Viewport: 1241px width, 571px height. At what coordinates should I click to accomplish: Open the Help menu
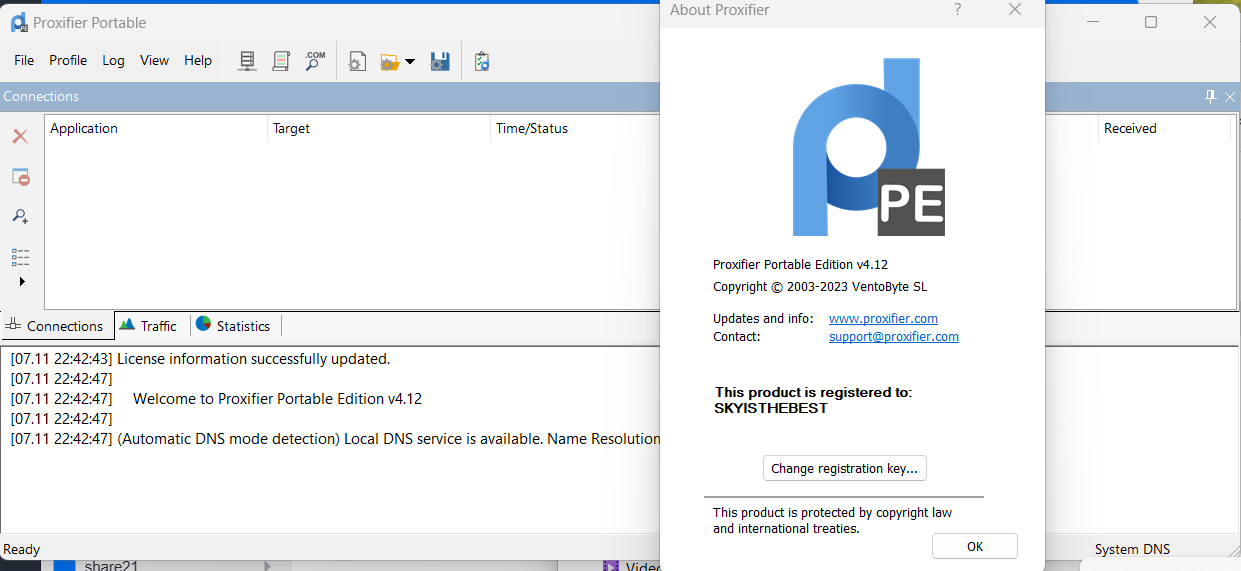click(198, 60)
